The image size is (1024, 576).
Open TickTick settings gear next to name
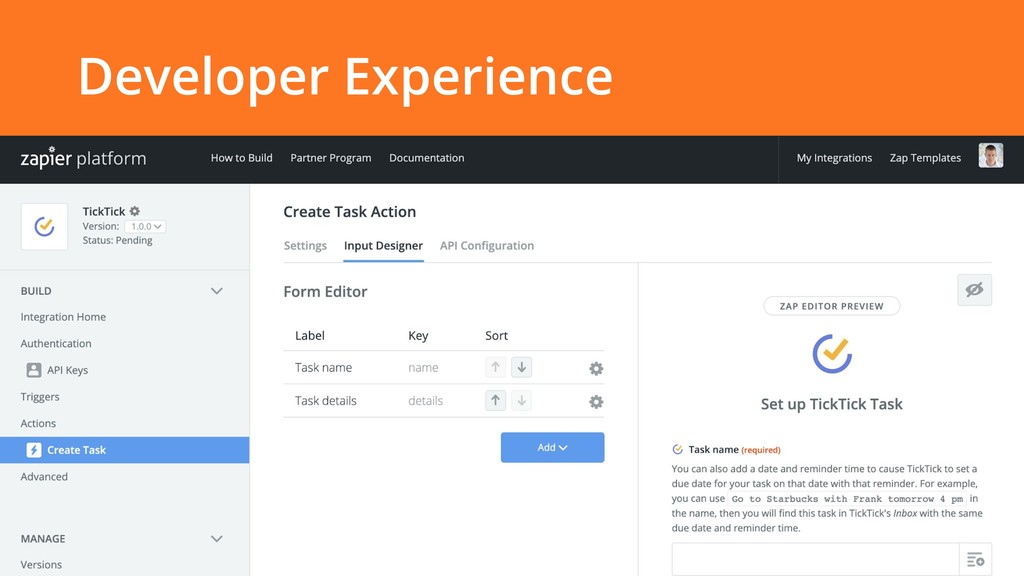click(135, 211)
